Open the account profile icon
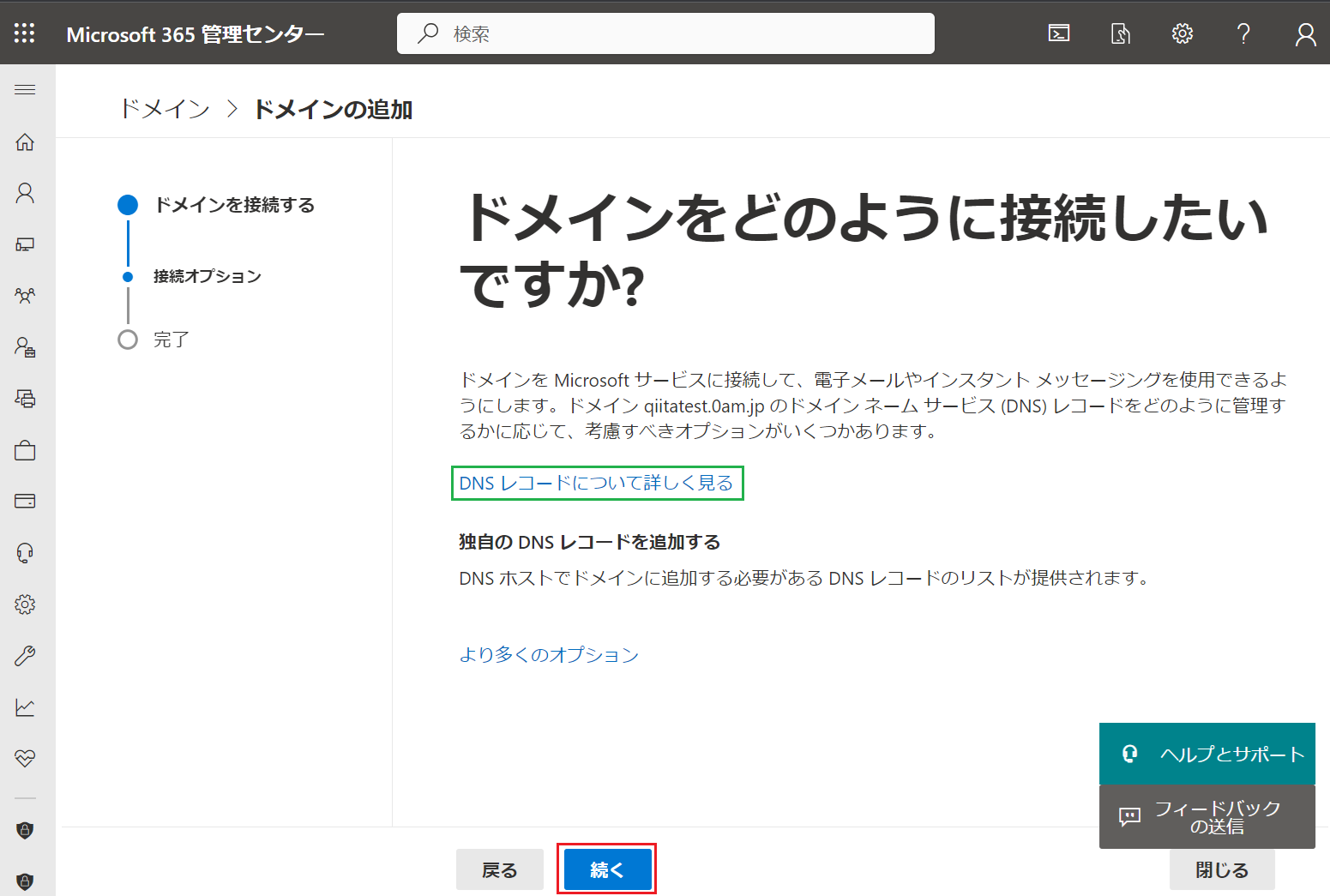The width and height of the screenshot is (1330, 896). (1305, 33)
